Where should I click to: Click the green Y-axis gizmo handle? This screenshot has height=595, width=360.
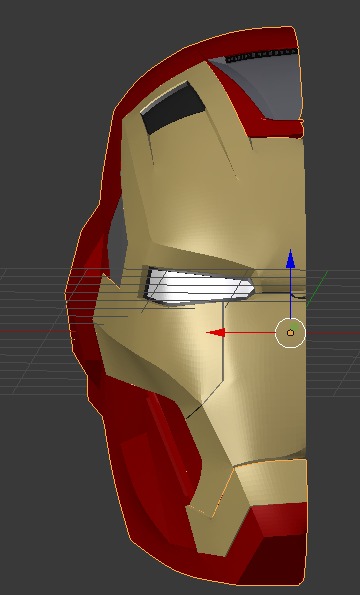click(x=294, y=326)
